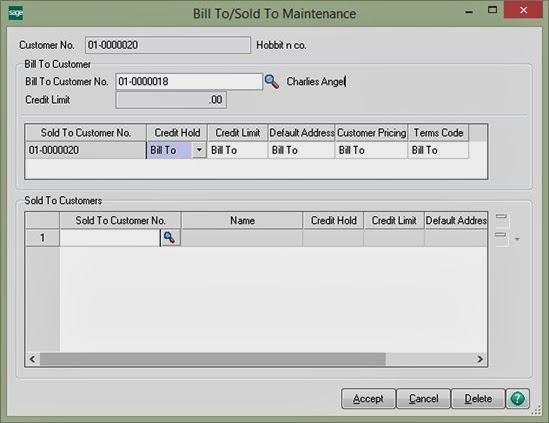Open the Sold To Customer No. lookup icon
Image resolution: width=549 pixels, height=423 pixels.
pos(170,238)
